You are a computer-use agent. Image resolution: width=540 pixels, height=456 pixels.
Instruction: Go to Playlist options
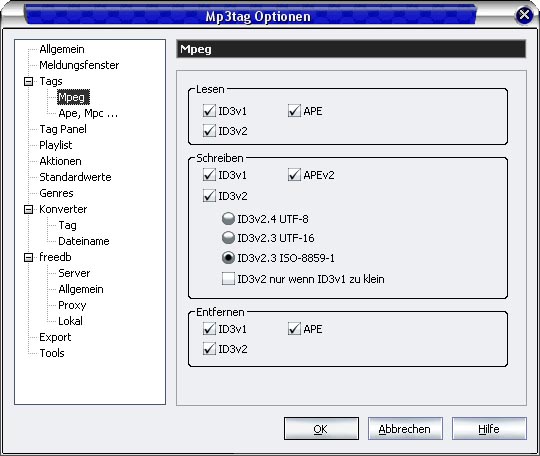(56, 145)
